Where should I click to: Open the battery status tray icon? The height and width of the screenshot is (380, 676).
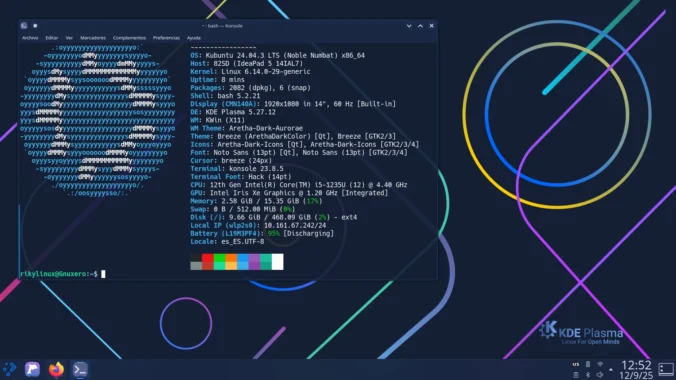coord(588,364)
